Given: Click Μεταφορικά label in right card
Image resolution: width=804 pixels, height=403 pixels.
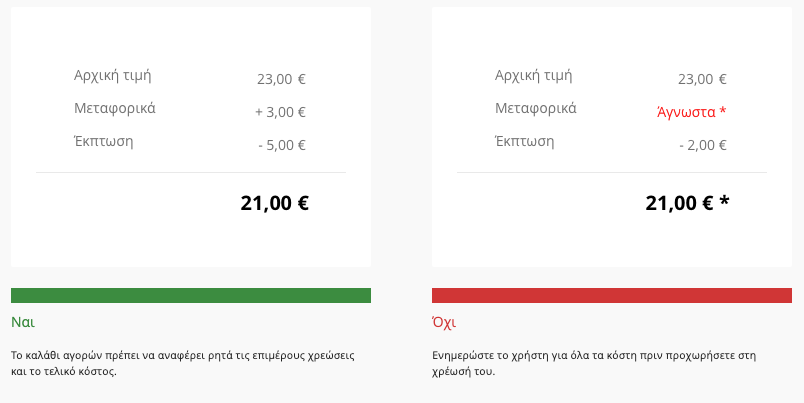Looking at the screenshot, I should coord(536,108).
